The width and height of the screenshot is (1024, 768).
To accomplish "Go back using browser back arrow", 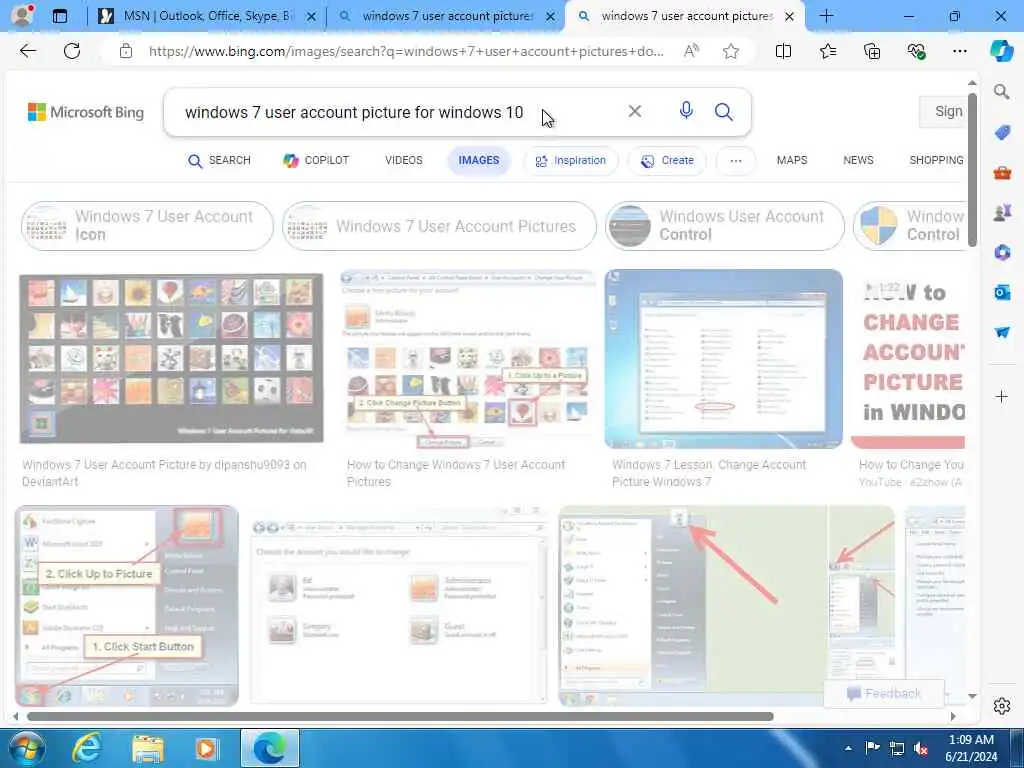I will [27, 51].
